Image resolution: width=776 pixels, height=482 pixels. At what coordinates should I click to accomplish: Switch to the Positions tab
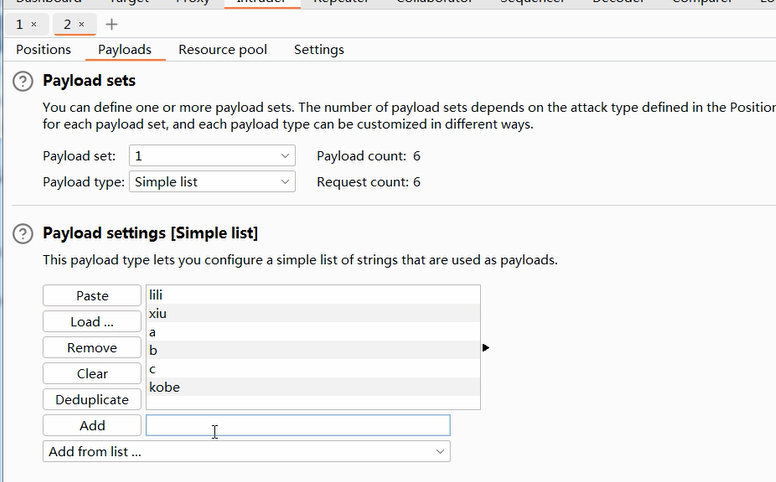(x=44, y=49)
